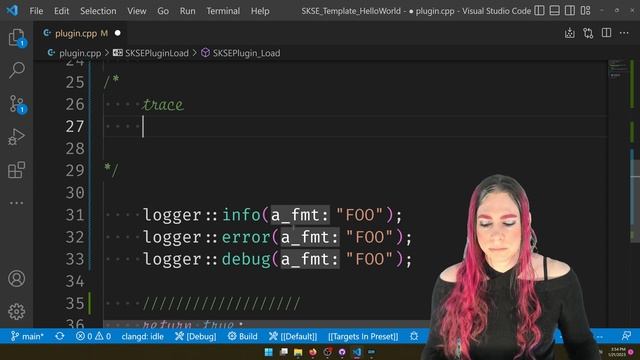Click the debug function on line 33
This screenshot has width=640, height=360.
coord(246,259)
